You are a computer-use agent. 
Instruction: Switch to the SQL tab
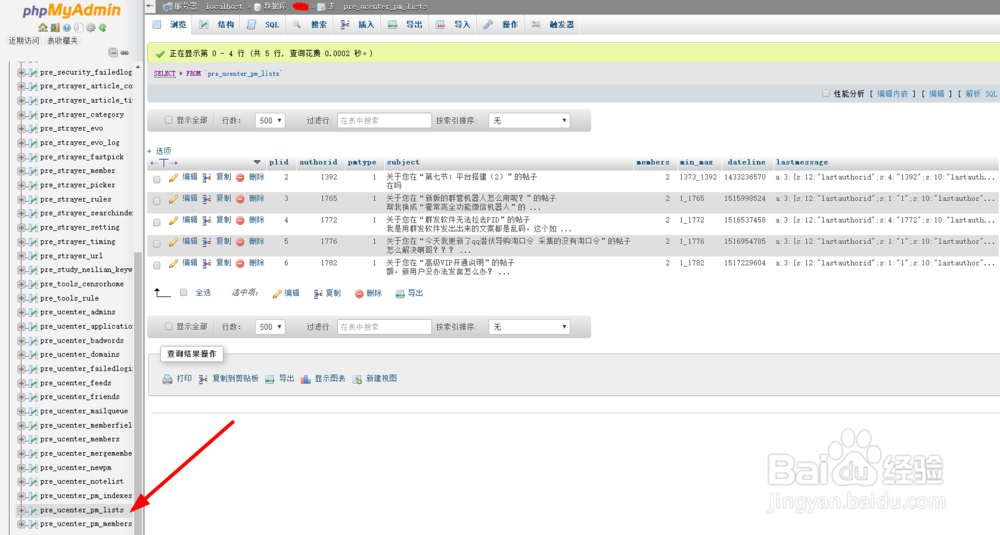point(264,25)
